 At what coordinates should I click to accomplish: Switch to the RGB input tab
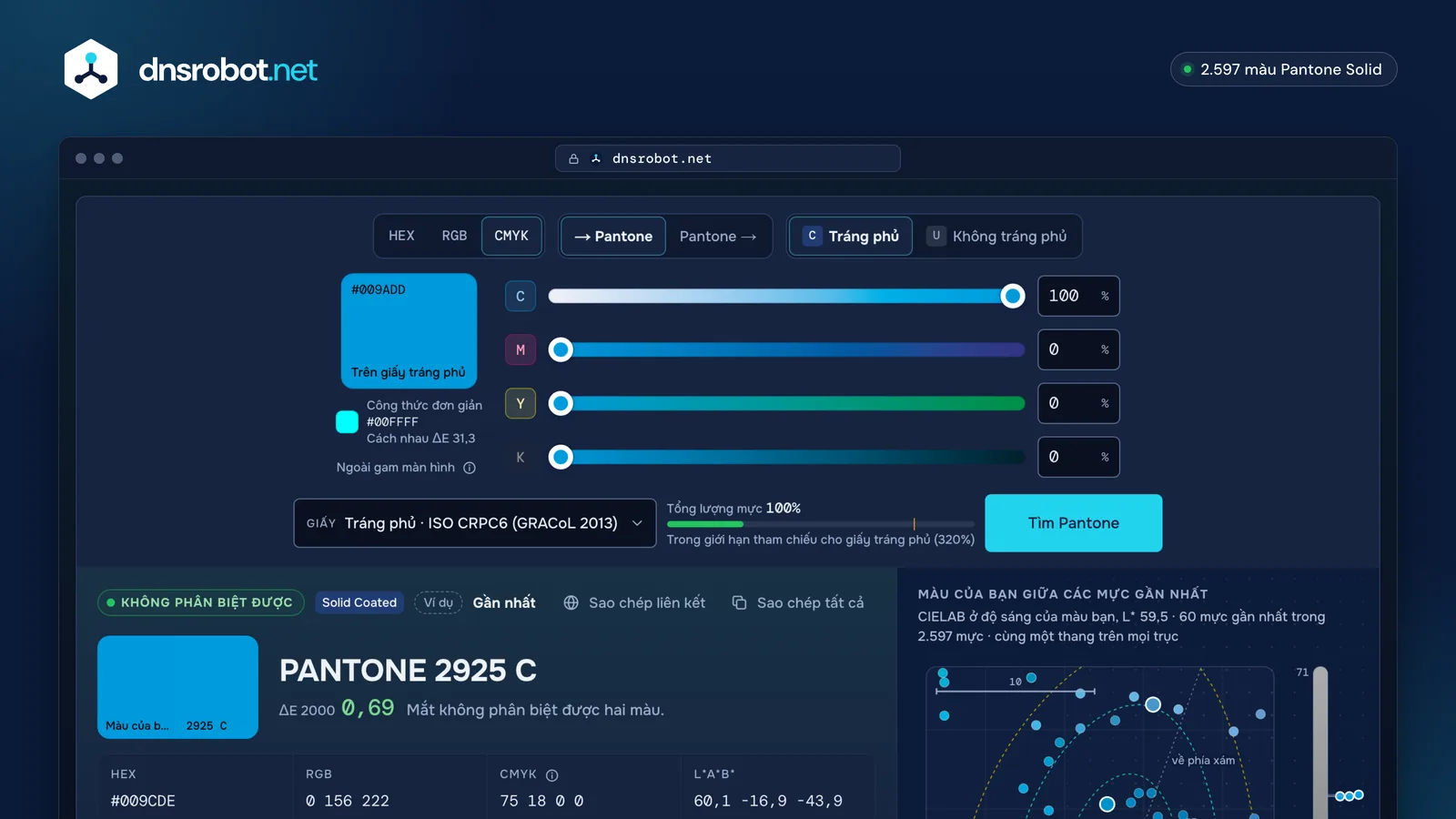[454, 236]
